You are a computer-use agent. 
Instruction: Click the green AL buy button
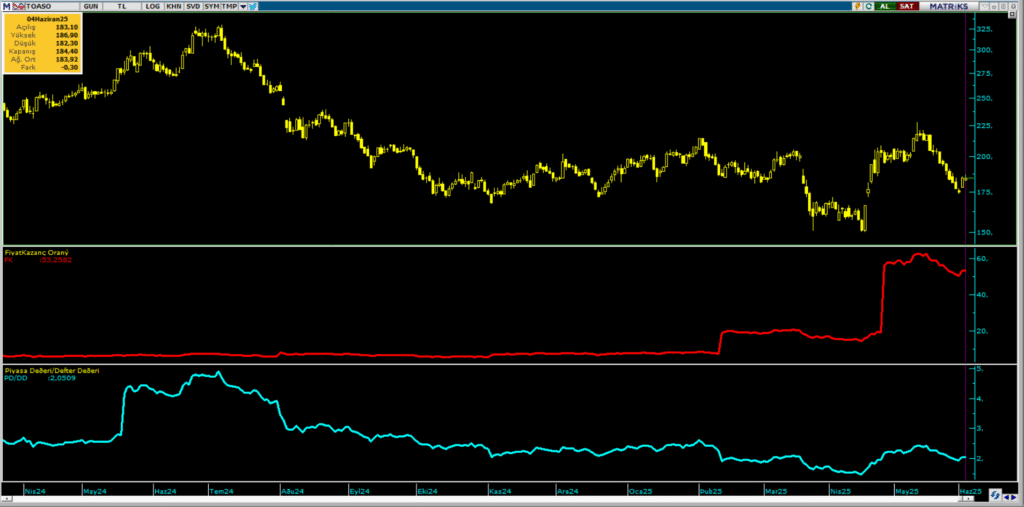pos(886,6)
